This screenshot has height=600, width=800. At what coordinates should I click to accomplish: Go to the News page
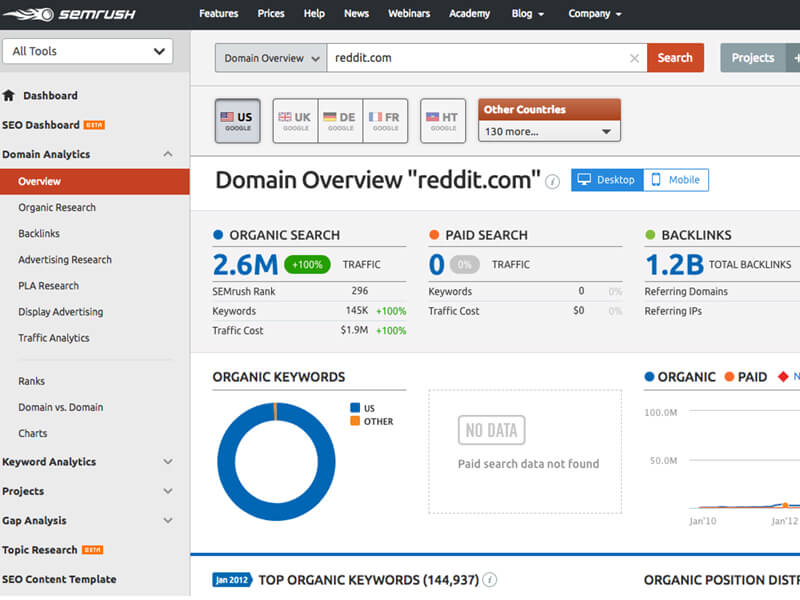tap(356, 14)
